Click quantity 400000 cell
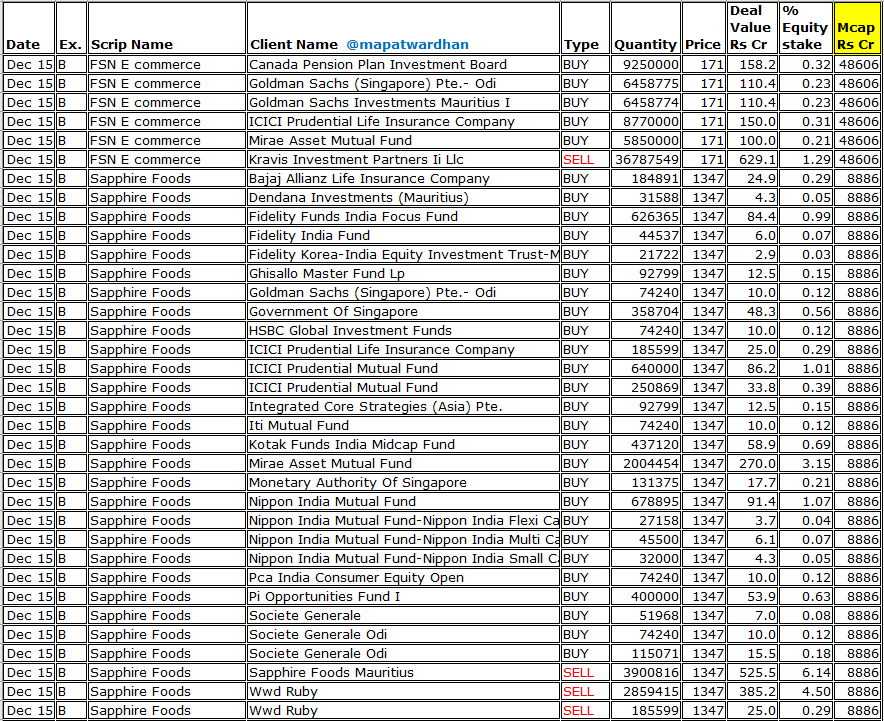The height and width of the screenshot is (721, 884). click(645, 596)
